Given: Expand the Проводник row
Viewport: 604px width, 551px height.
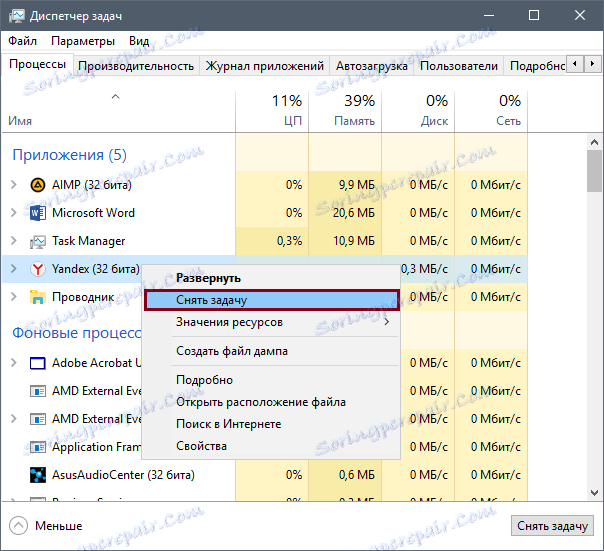Looking at the screenshot, I should (x=14, y=297).
